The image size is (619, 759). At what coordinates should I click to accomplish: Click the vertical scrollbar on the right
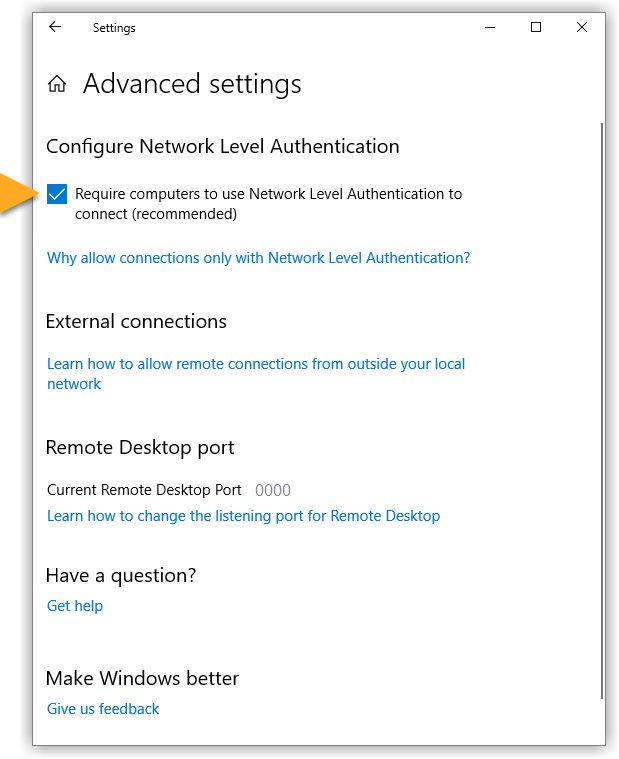(601, 400)
